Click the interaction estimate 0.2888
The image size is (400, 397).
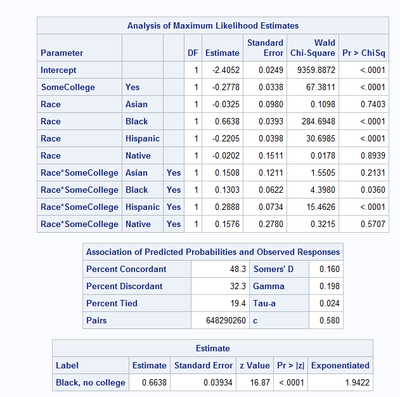click(227, 207)
